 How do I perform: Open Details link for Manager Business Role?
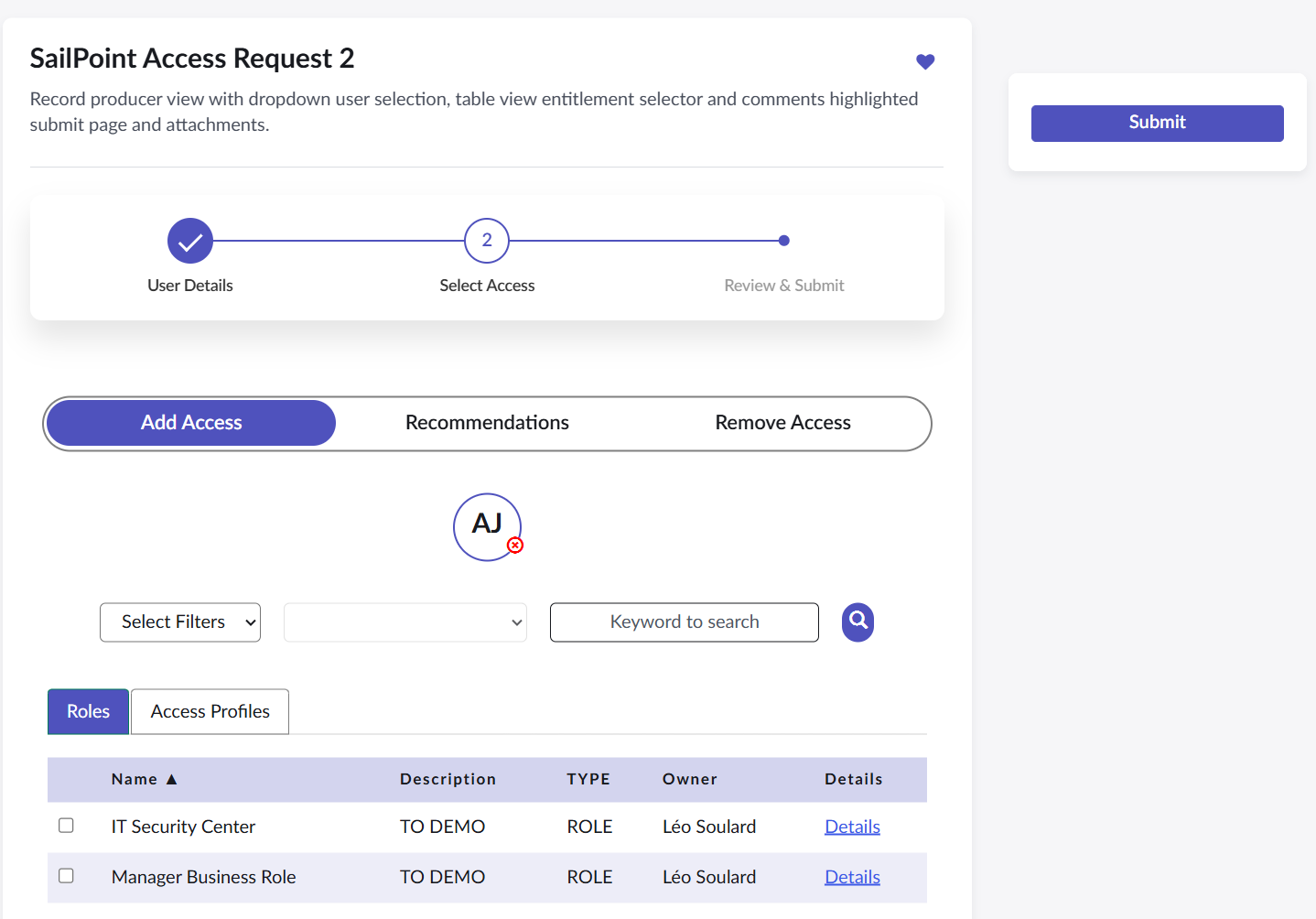pyautogui.click(x=852, y=877)
